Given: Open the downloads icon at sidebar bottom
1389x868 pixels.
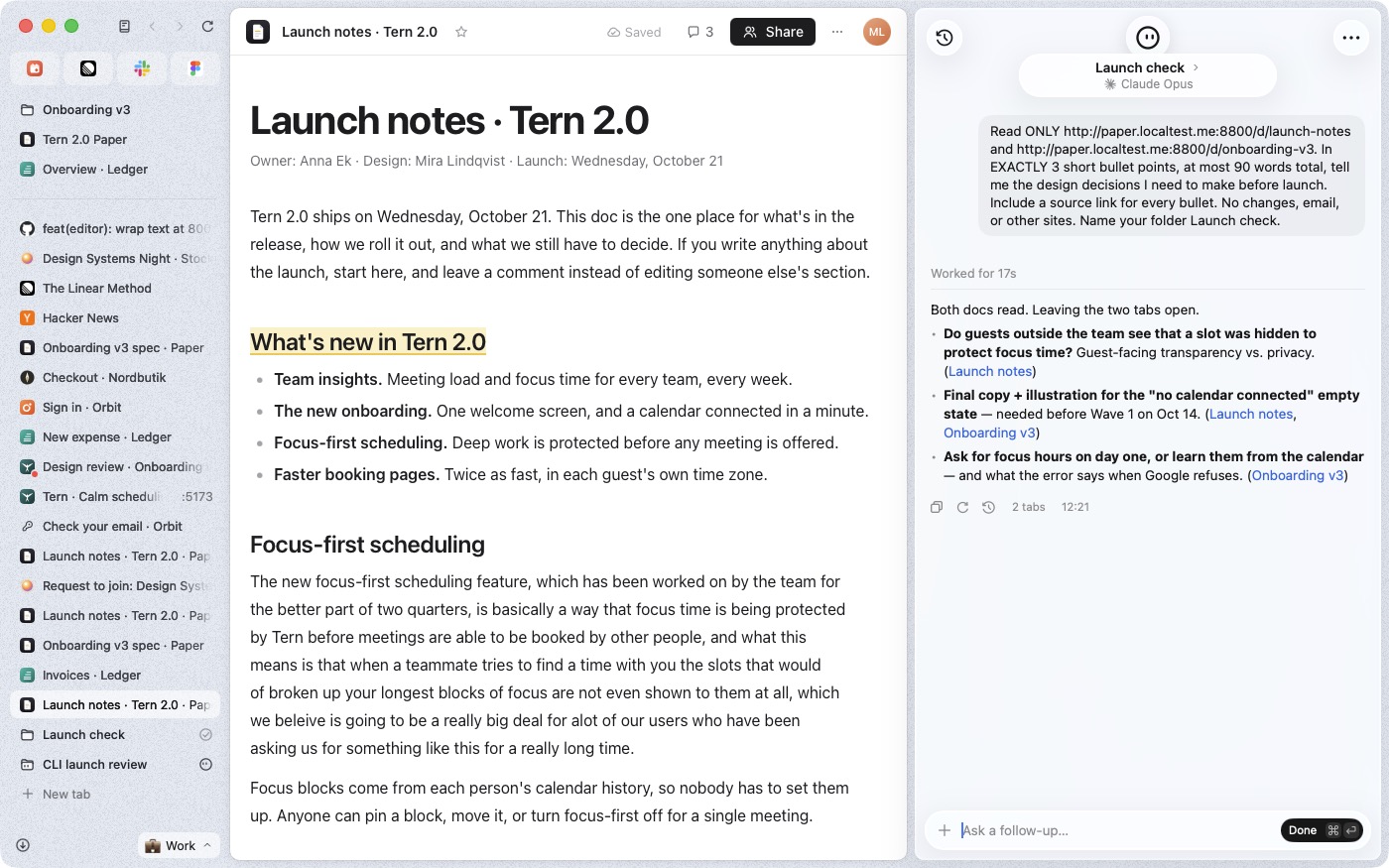Looking at the screenshot, I should tap(23, 845).
